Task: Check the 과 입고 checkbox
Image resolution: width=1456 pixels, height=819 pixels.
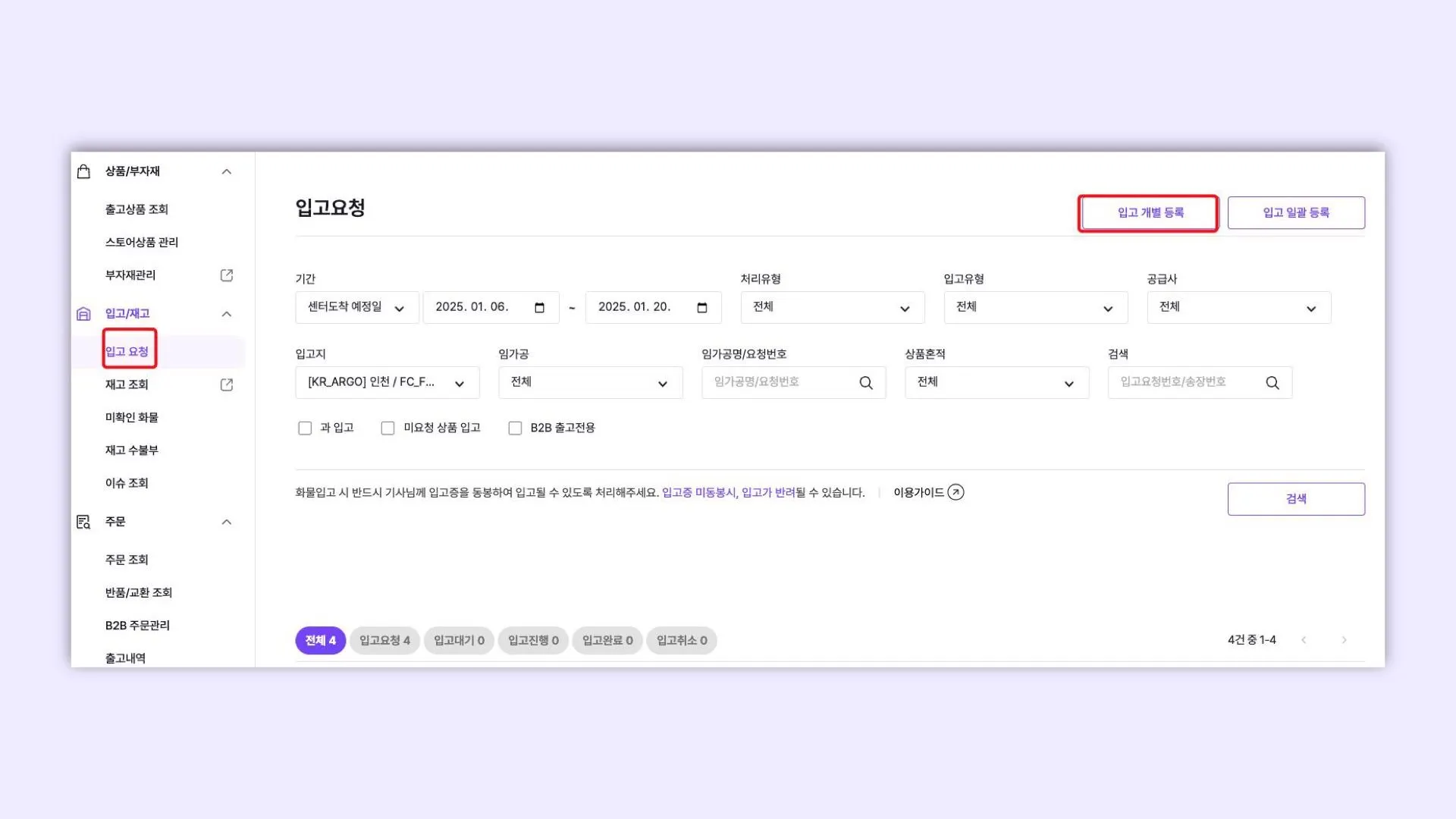Action: (x=305, y=428)
